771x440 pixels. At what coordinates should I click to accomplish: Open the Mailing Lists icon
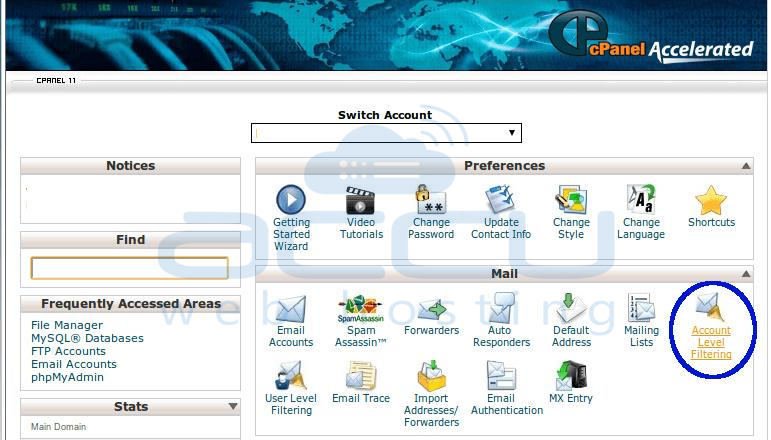(x=641, y=308)
